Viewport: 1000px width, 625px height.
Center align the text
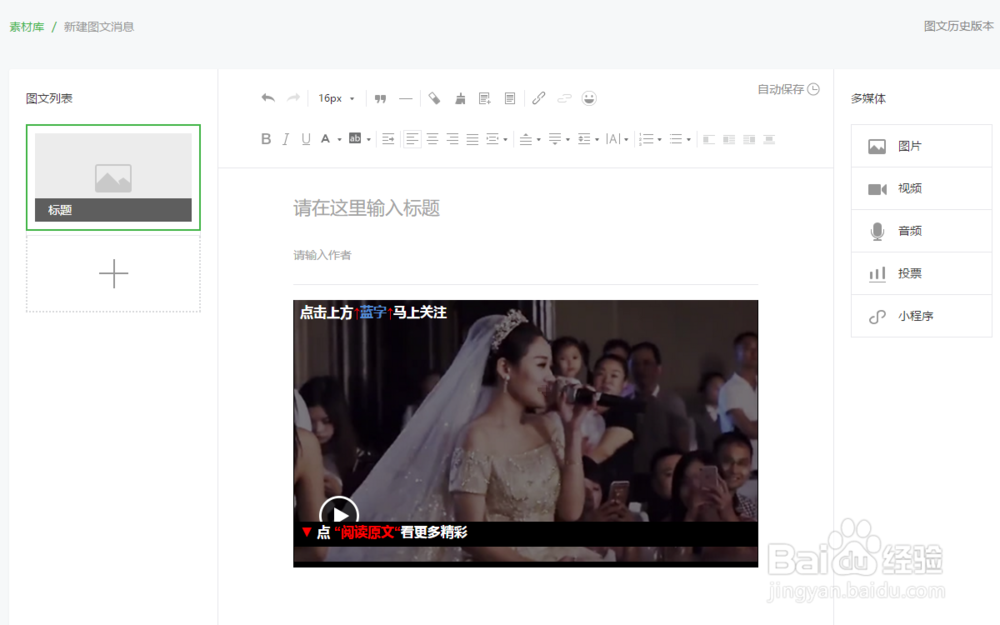pos(432,139)
